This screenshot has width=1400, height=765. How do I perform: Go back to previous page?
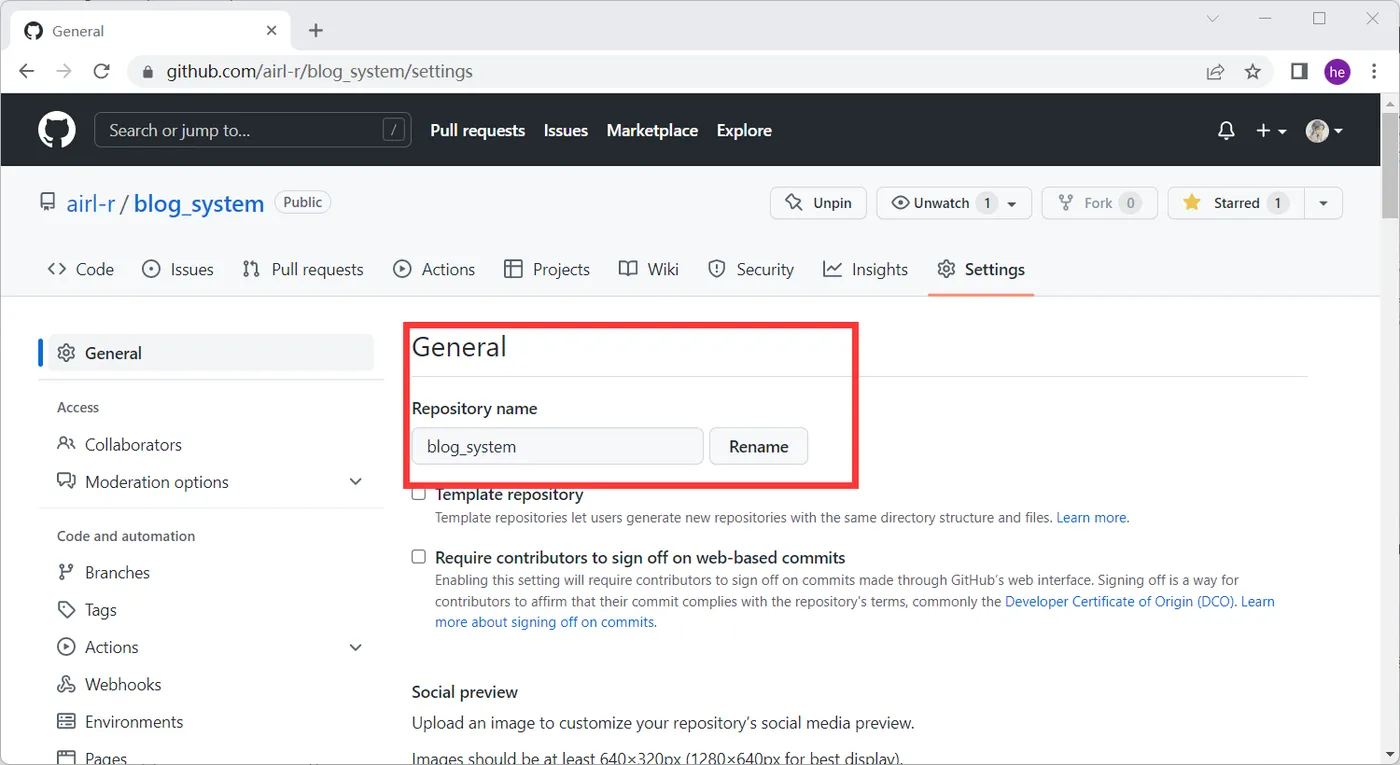coord(27,71)
